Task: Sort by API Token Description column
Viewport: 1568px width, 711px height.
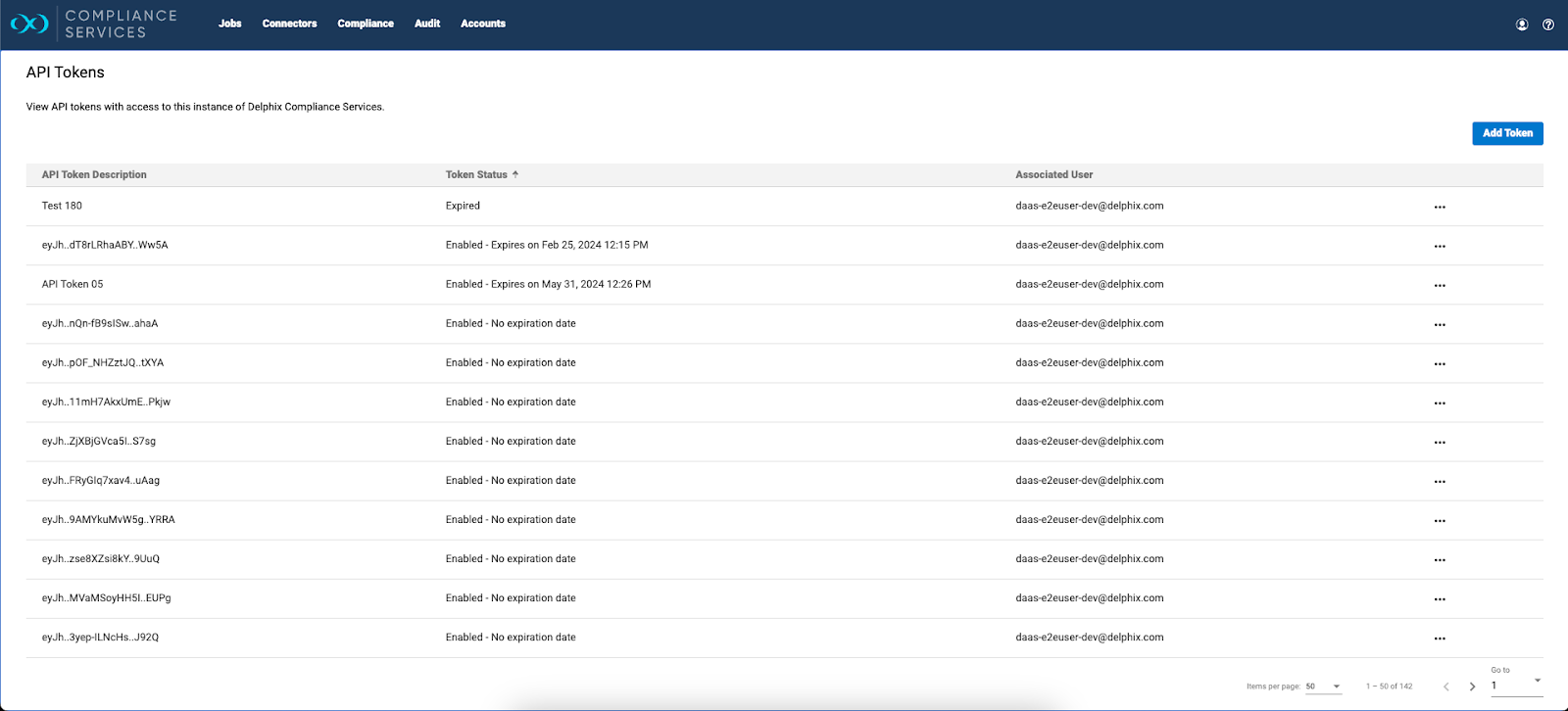Action: (x=94, y=174)
